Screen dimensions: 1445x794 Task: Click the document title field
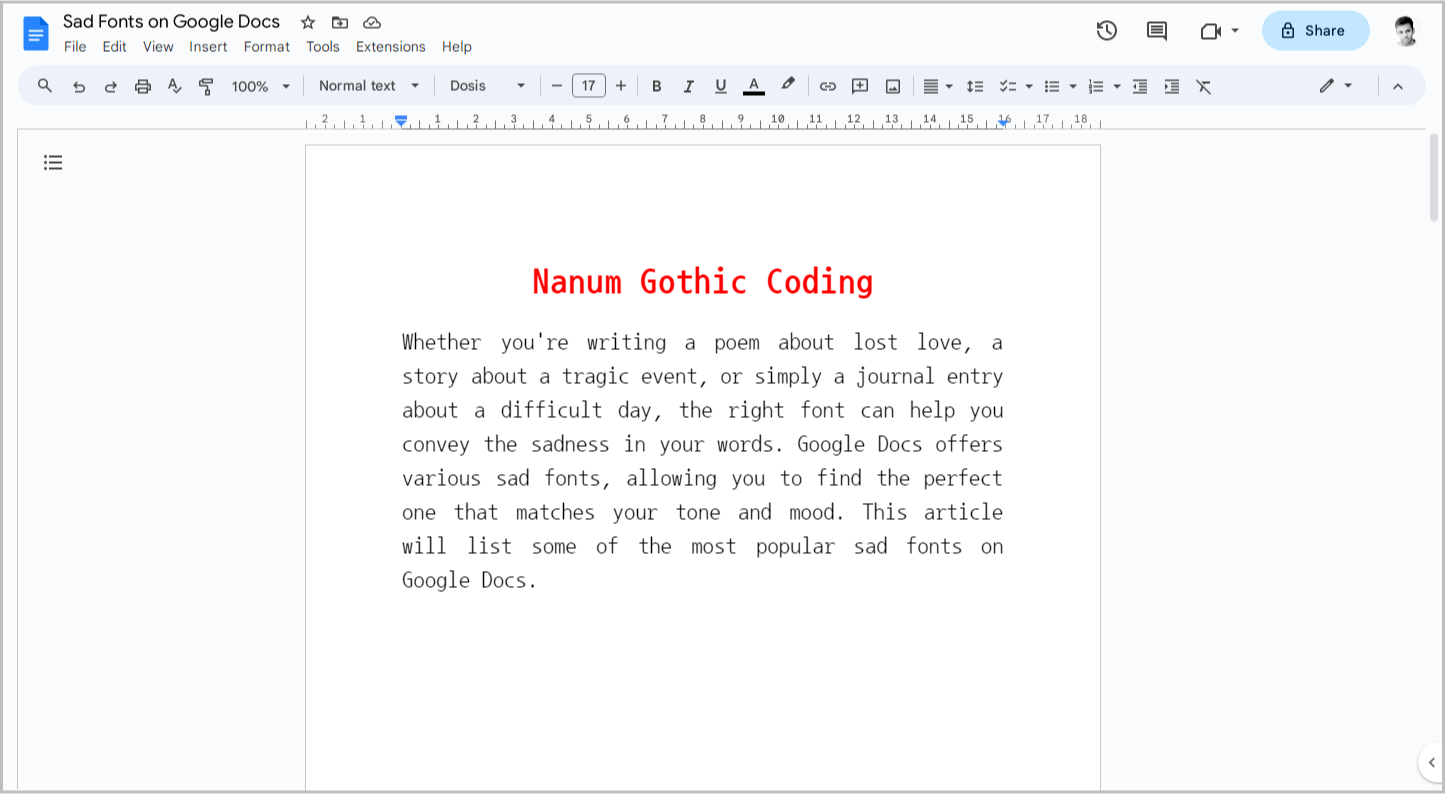pyautogui.click(x=171, y=22)
